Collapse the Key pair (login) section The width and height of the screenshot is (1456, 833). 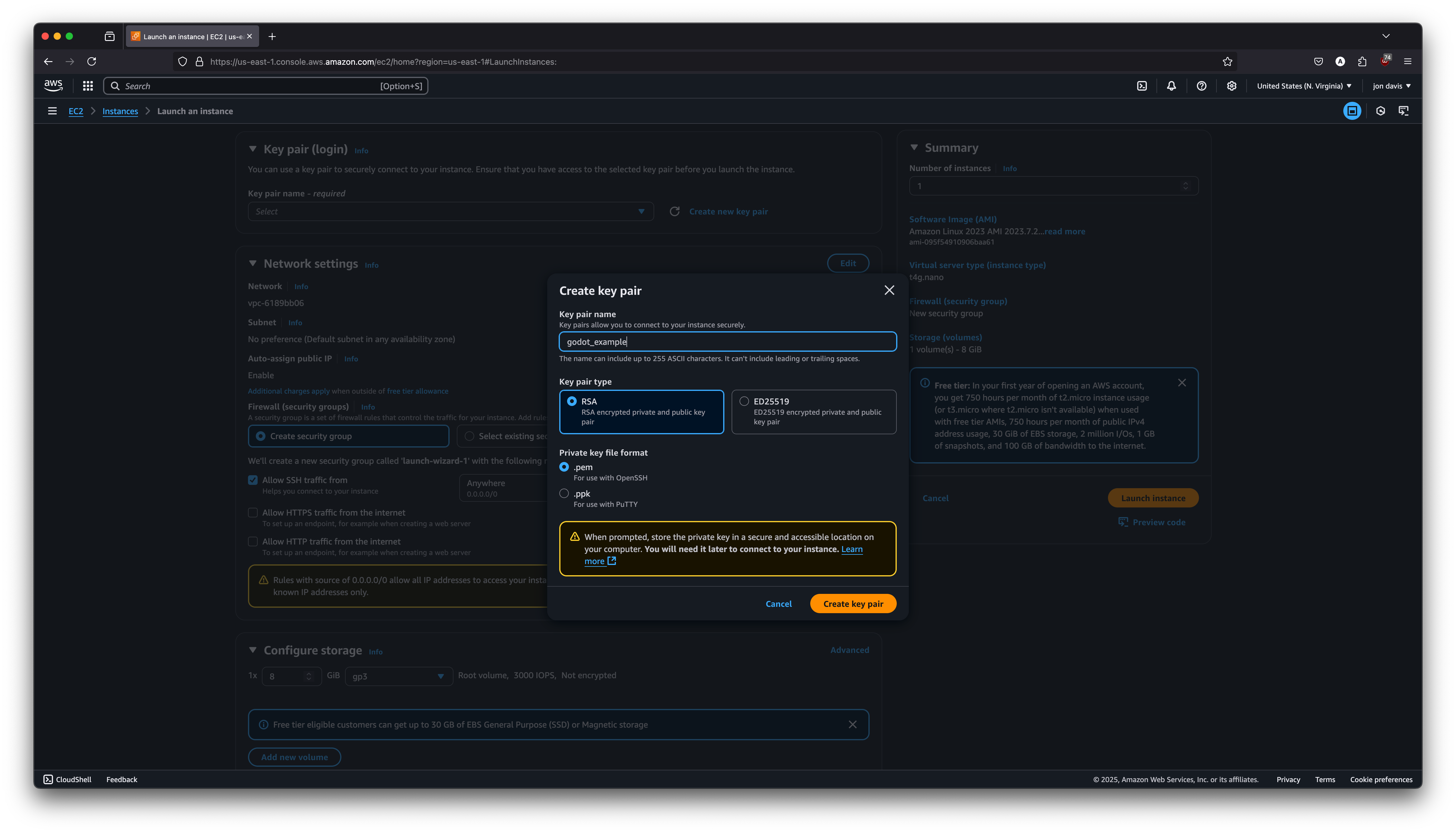click(x=253, y=149)
